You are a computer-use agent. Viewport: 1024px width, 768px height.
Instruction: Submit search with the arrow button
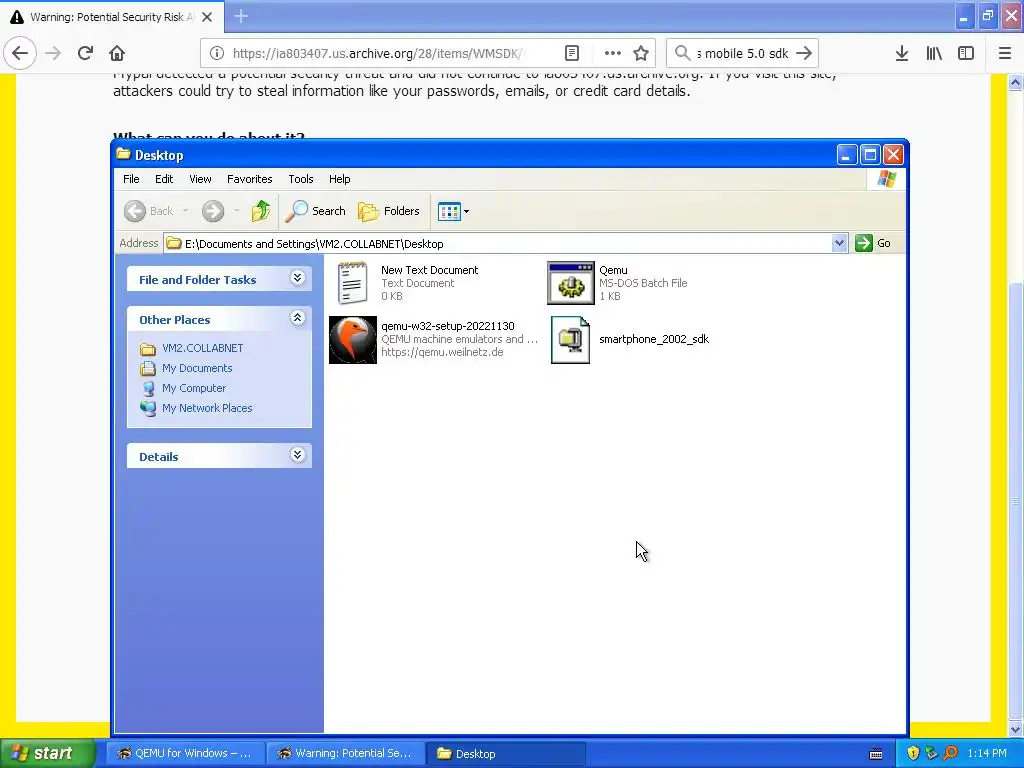(805, 53)
